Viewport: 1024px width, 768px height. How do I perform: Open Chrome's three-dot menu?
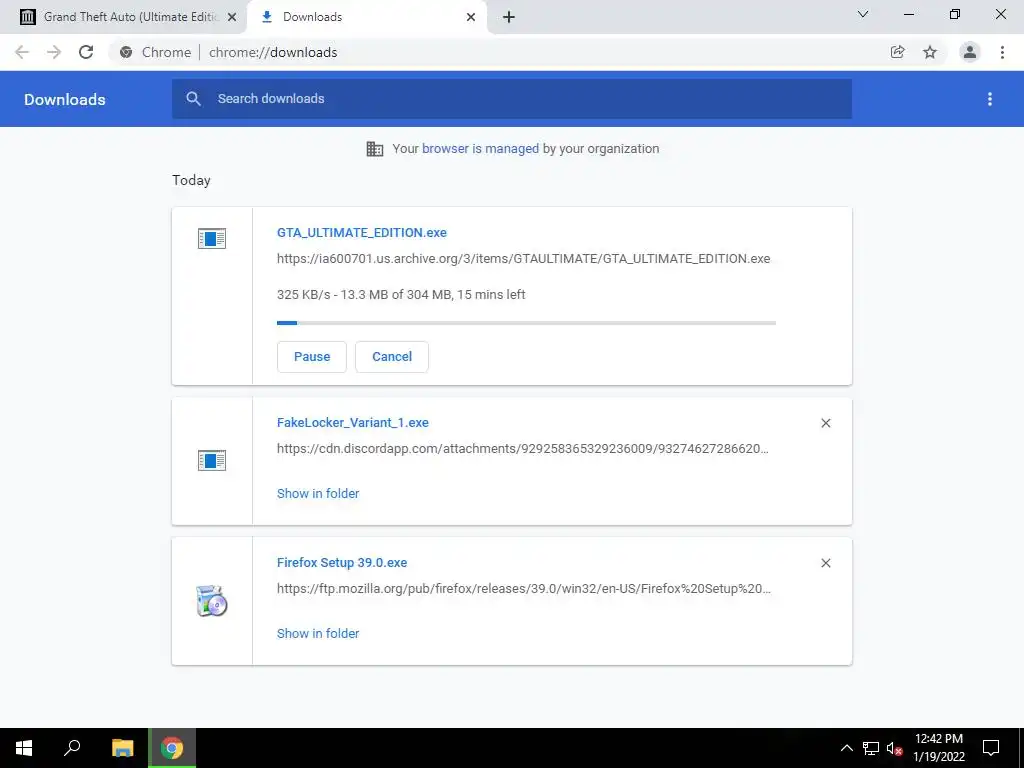point(1002,52)
